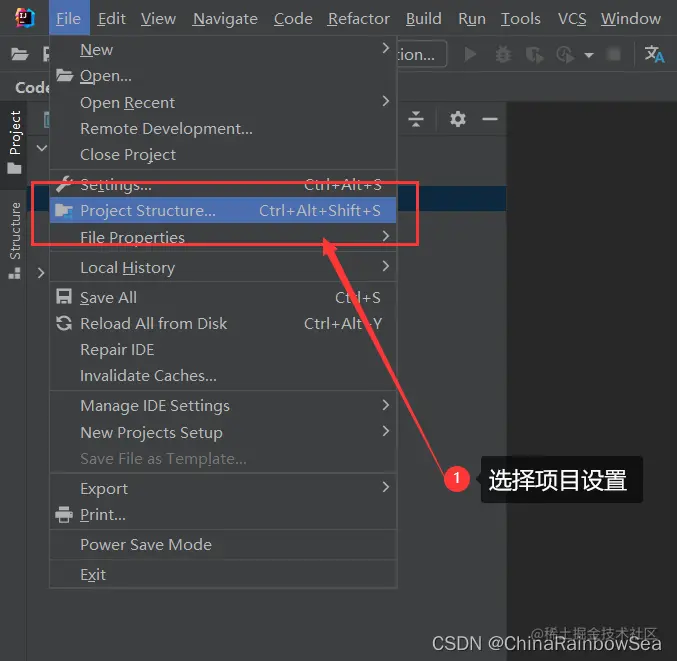Screen dimensions: 677x661
Task: Select Close Project menu entry
Action: (x=223, y=155)
